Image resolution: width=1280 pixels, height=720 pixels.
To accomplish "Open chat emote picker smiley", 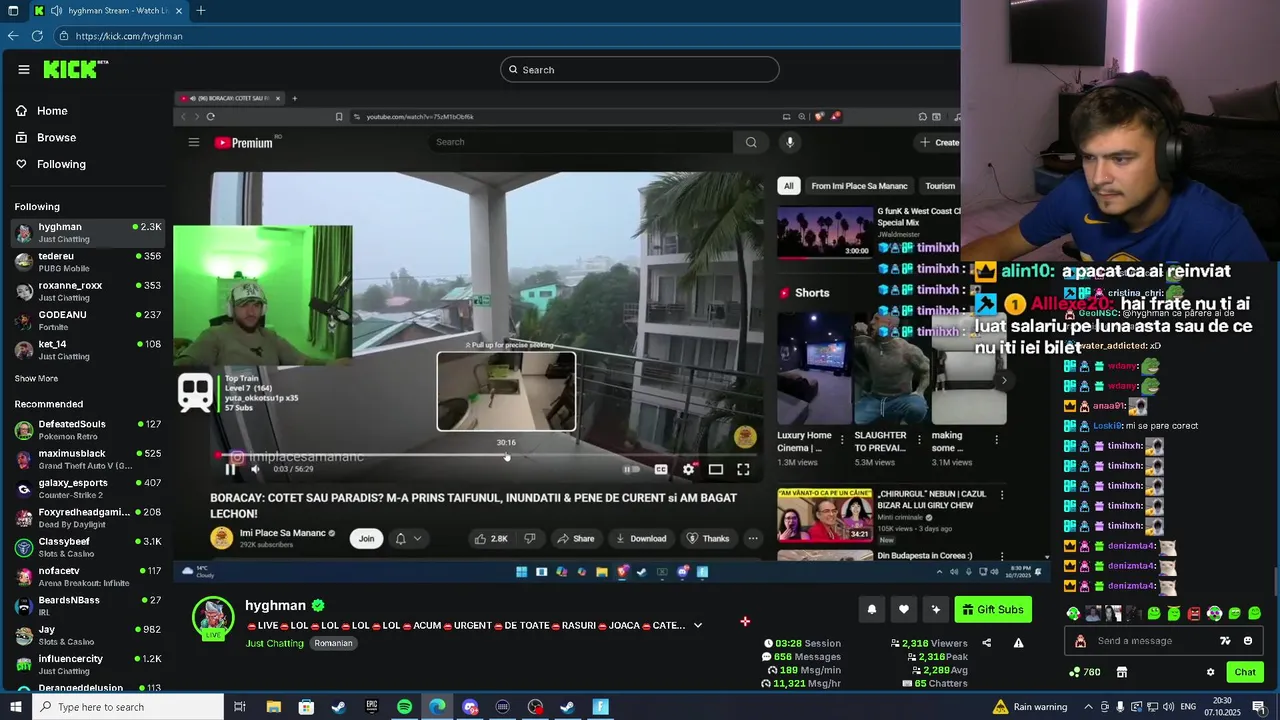I will click(1248, 641).
